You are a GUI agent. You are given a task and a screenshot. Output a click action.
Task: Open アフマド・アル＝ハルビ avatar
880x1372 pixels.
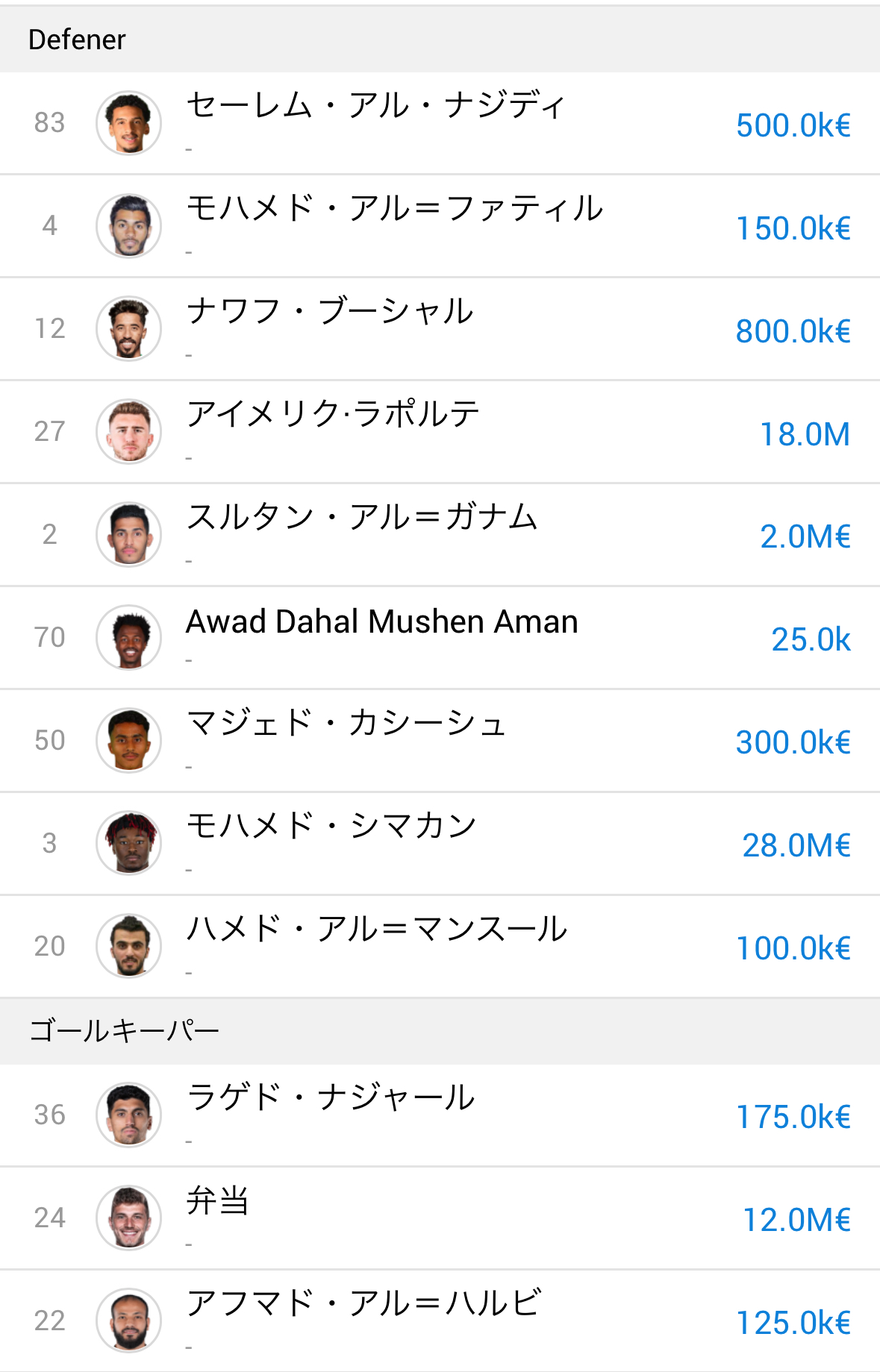point(129,1321)
